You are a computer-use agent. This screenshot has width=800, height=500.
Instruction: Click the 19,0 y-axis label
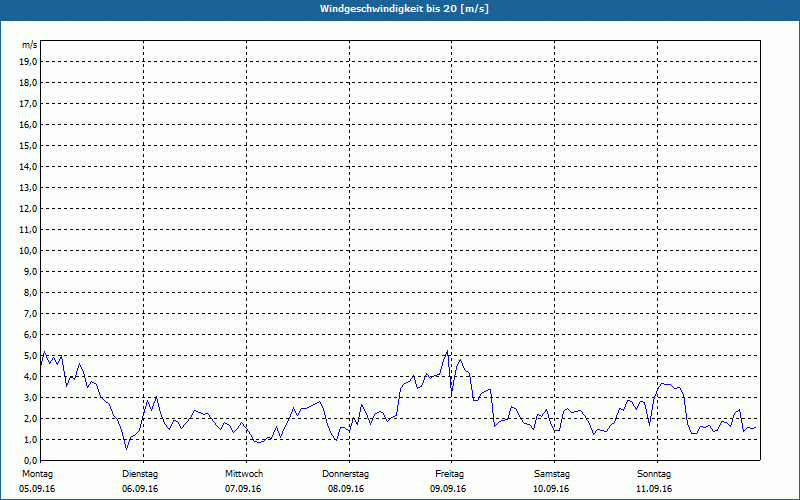click(x=27, y=62)
